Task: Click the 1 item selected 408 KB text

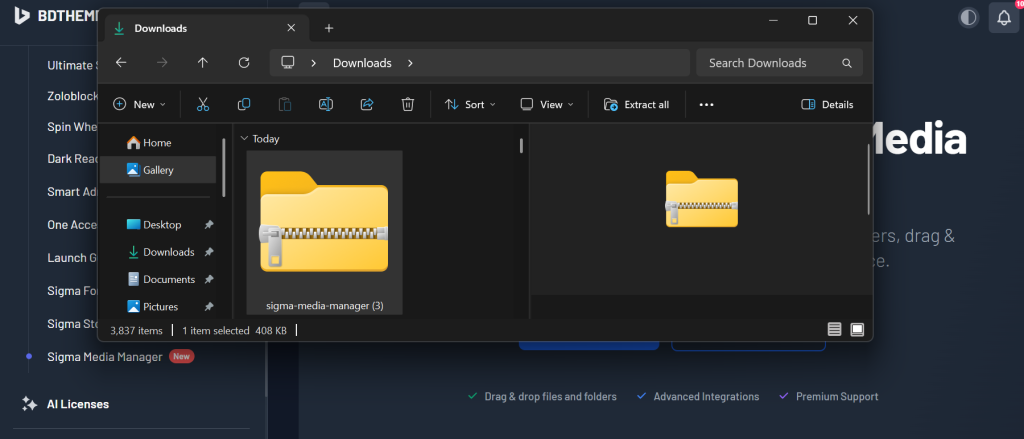Action: coord(234,331)
